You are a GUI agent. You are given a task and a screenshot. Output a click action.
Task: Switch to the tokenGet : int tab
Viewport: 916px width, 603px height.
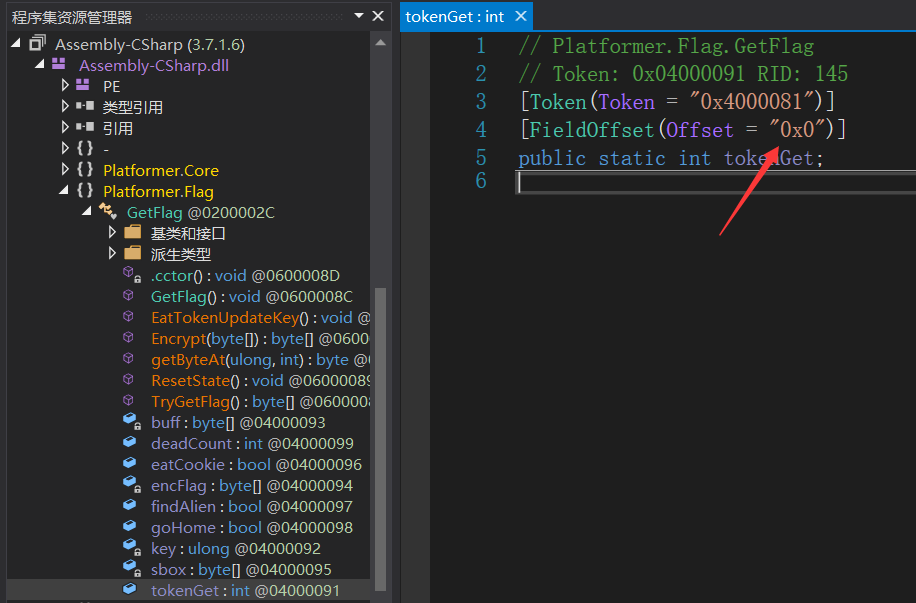pos(454,16)
